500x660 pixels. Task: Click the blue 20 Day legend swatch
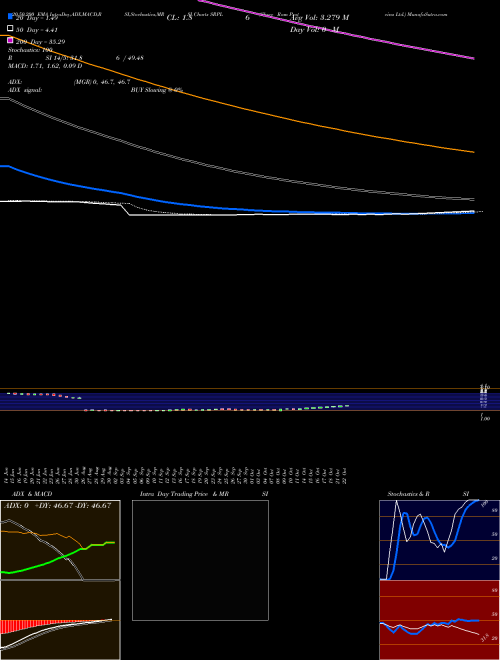(10, 17)
